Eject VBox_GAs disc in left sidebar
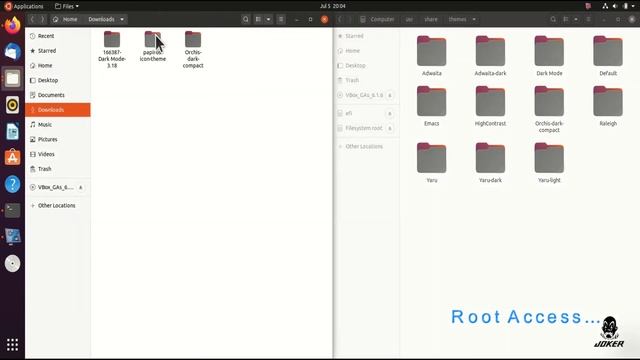This screenshot has height=360, width=640. (x=80, y=187)
